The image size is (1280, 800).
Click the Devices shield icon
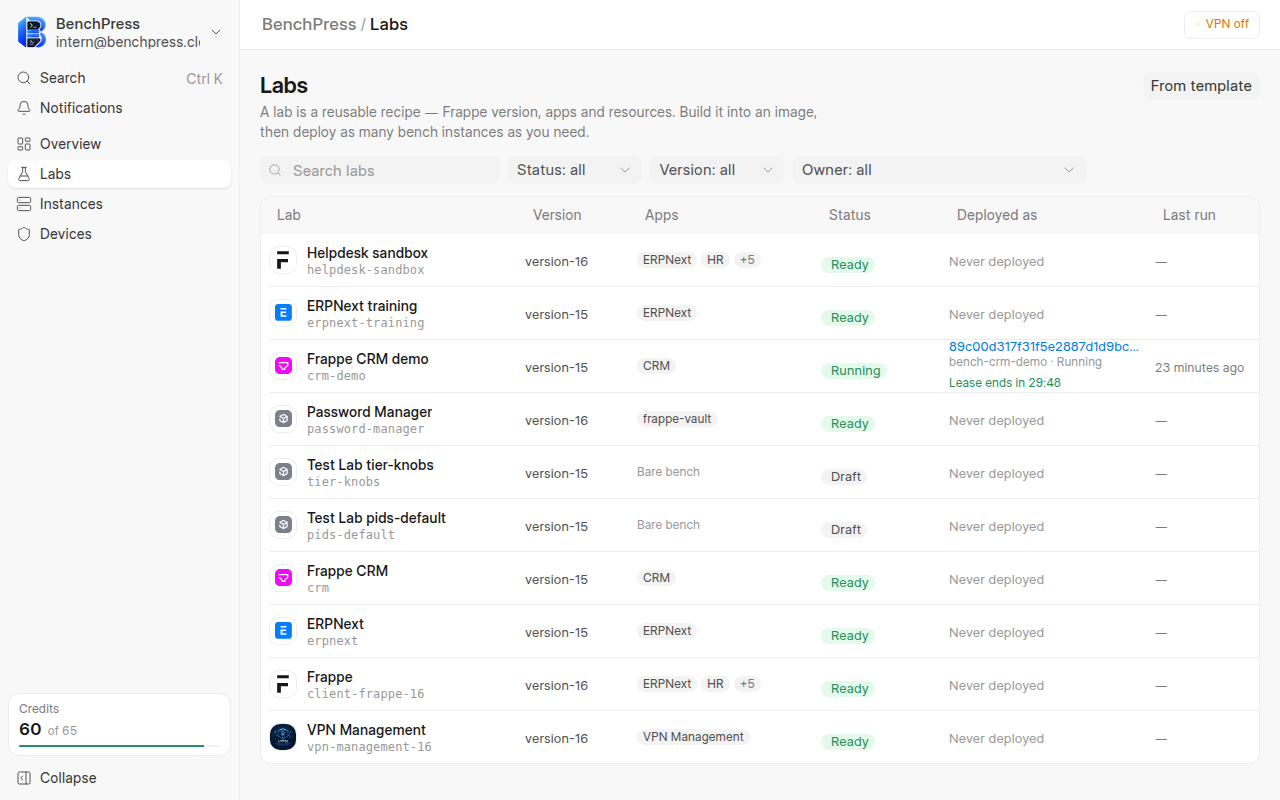point(24,234)
